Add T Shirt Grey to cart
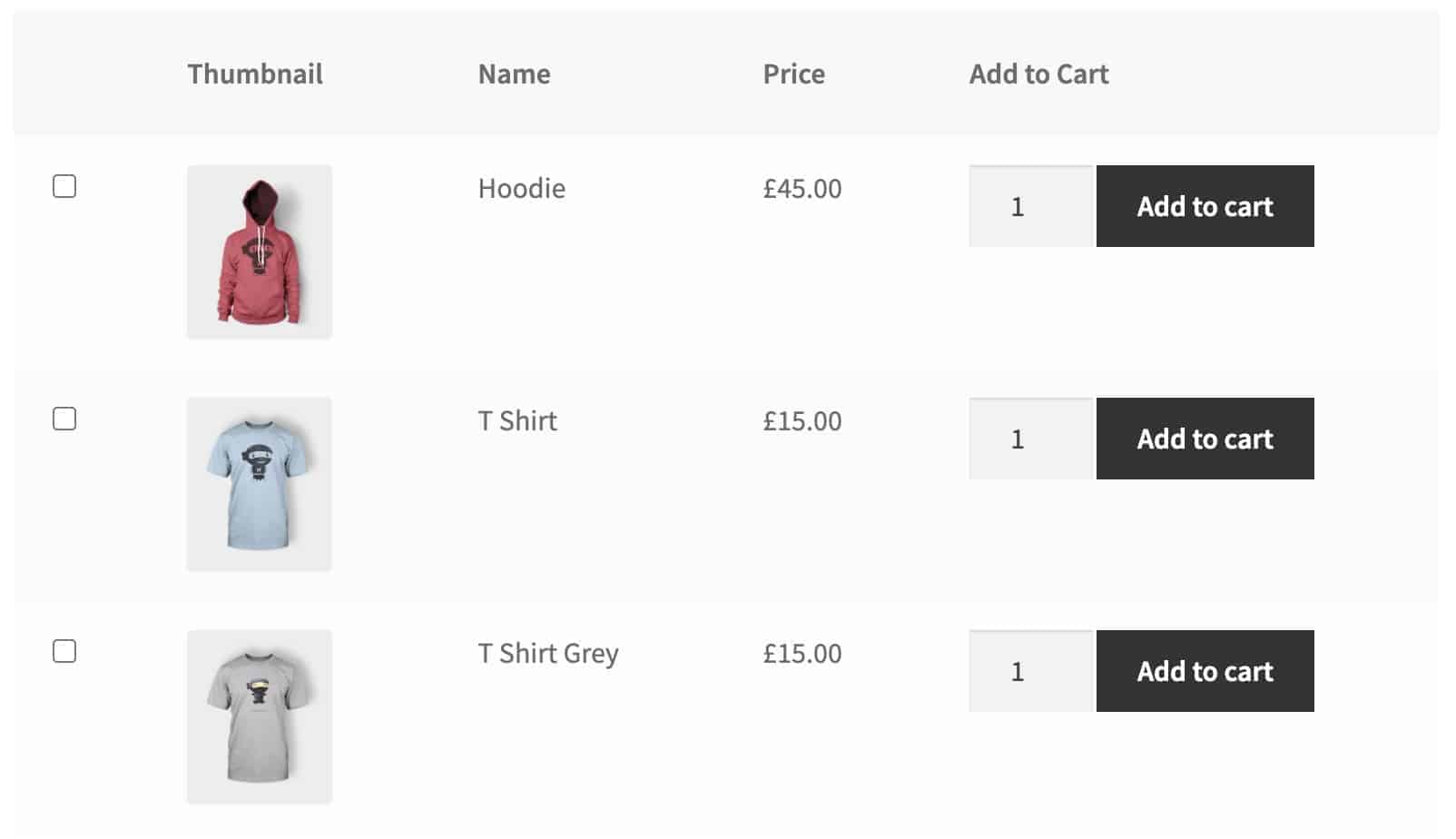This screenshot has width=1456, height=839. [x=1205, y=671]
